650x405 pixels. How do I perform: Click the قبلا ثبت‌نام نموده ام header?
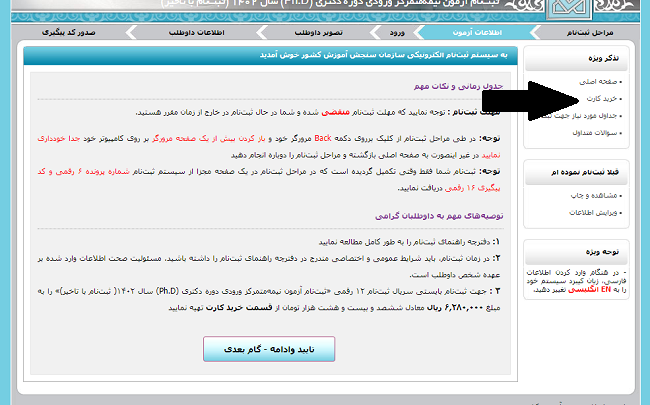(x=577, y=172)
